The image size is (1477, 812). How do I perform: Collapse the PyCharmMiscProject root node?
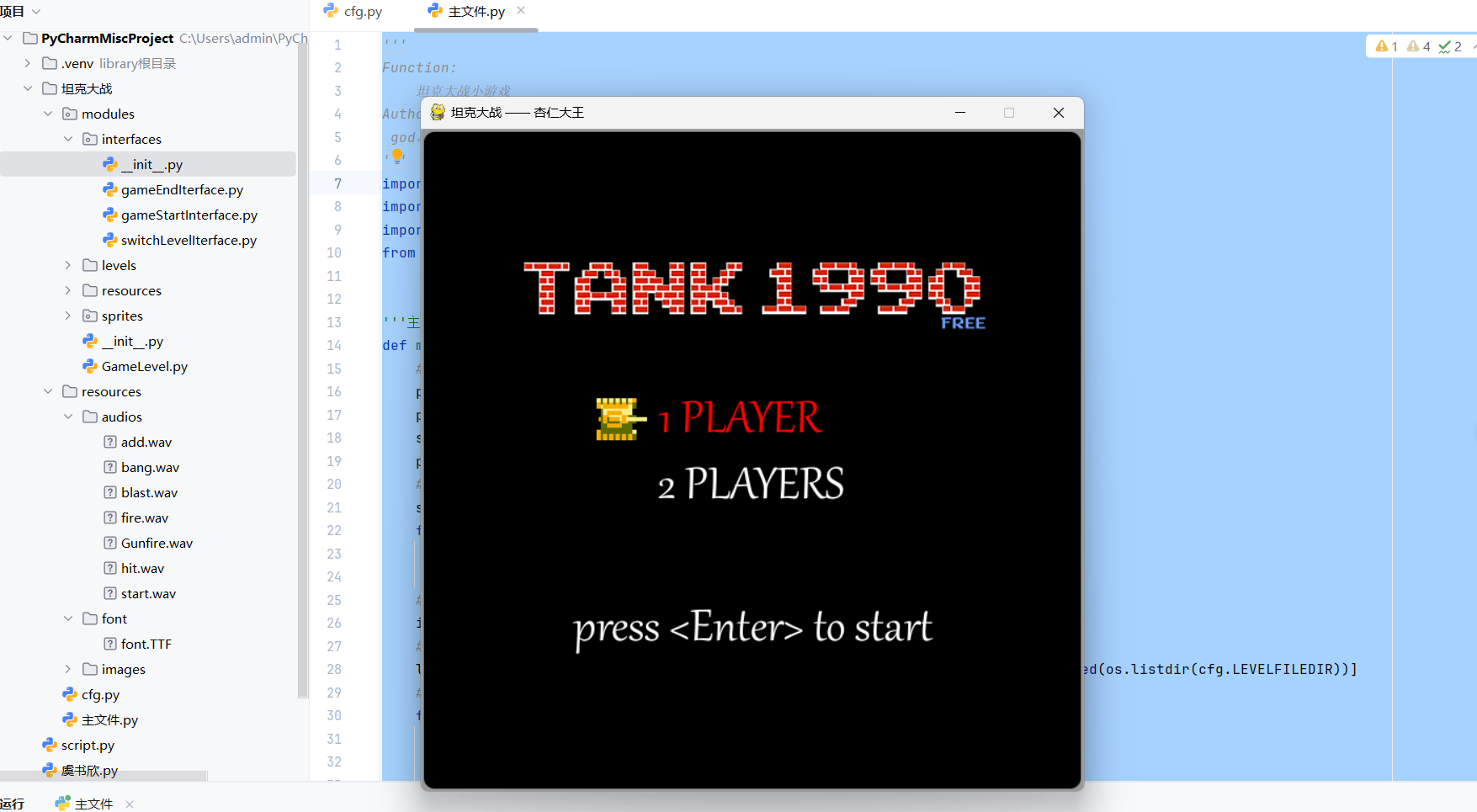click(x=8, y=38)
